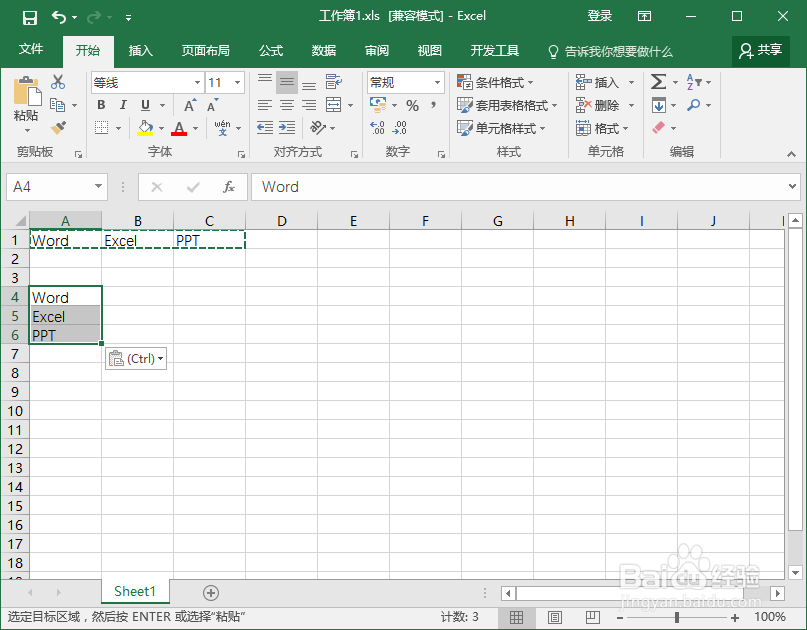
Task: Switch to the 数据 Data tab
Action: tap(324, 50)
